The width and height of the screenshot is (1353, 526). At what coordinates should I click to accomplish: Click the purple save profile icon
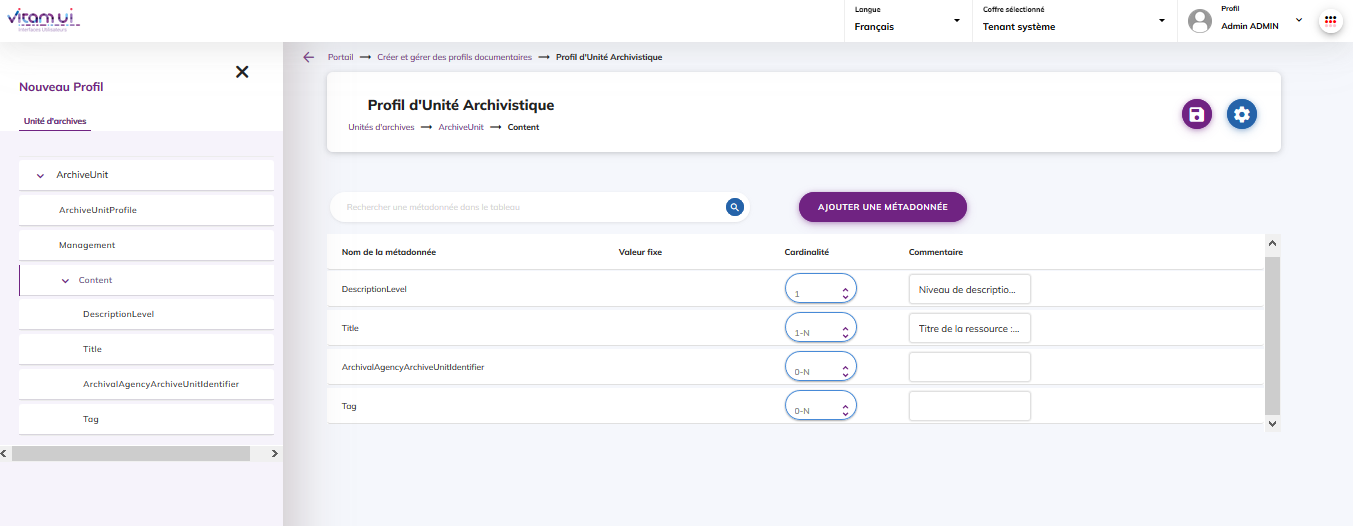coord(1197,114)
